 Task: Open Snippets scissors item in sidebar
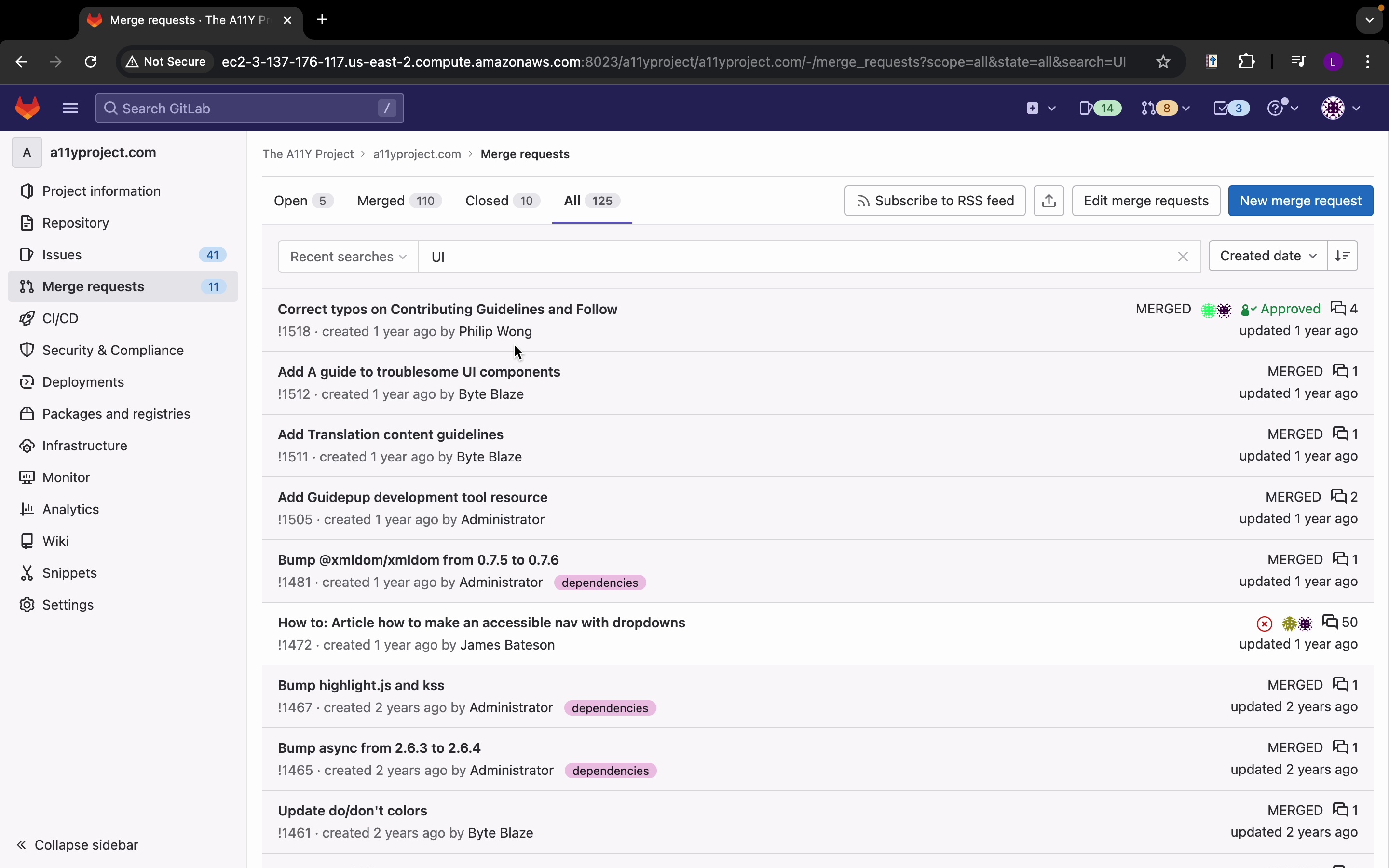click(x=69, y=573)
